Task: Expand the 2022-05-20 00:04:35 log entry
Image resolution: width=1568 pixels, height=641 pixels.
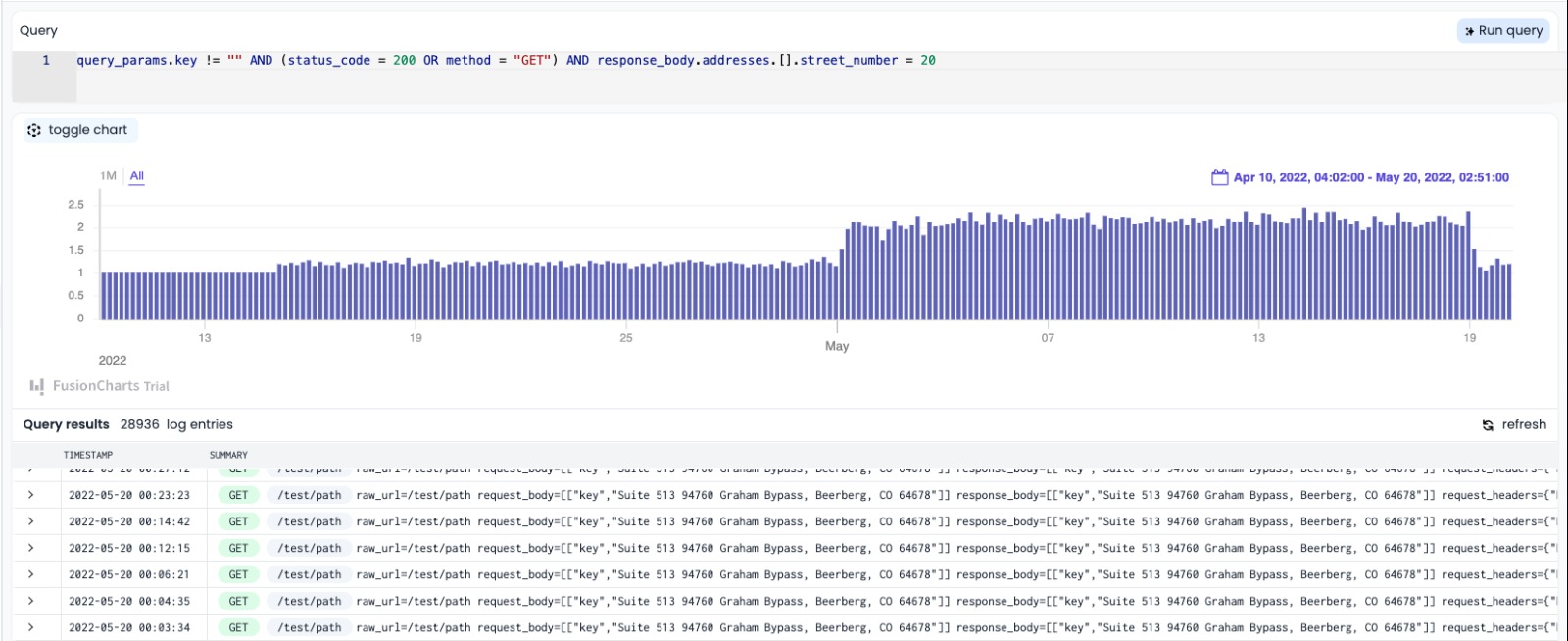Action: coord(31,602)
